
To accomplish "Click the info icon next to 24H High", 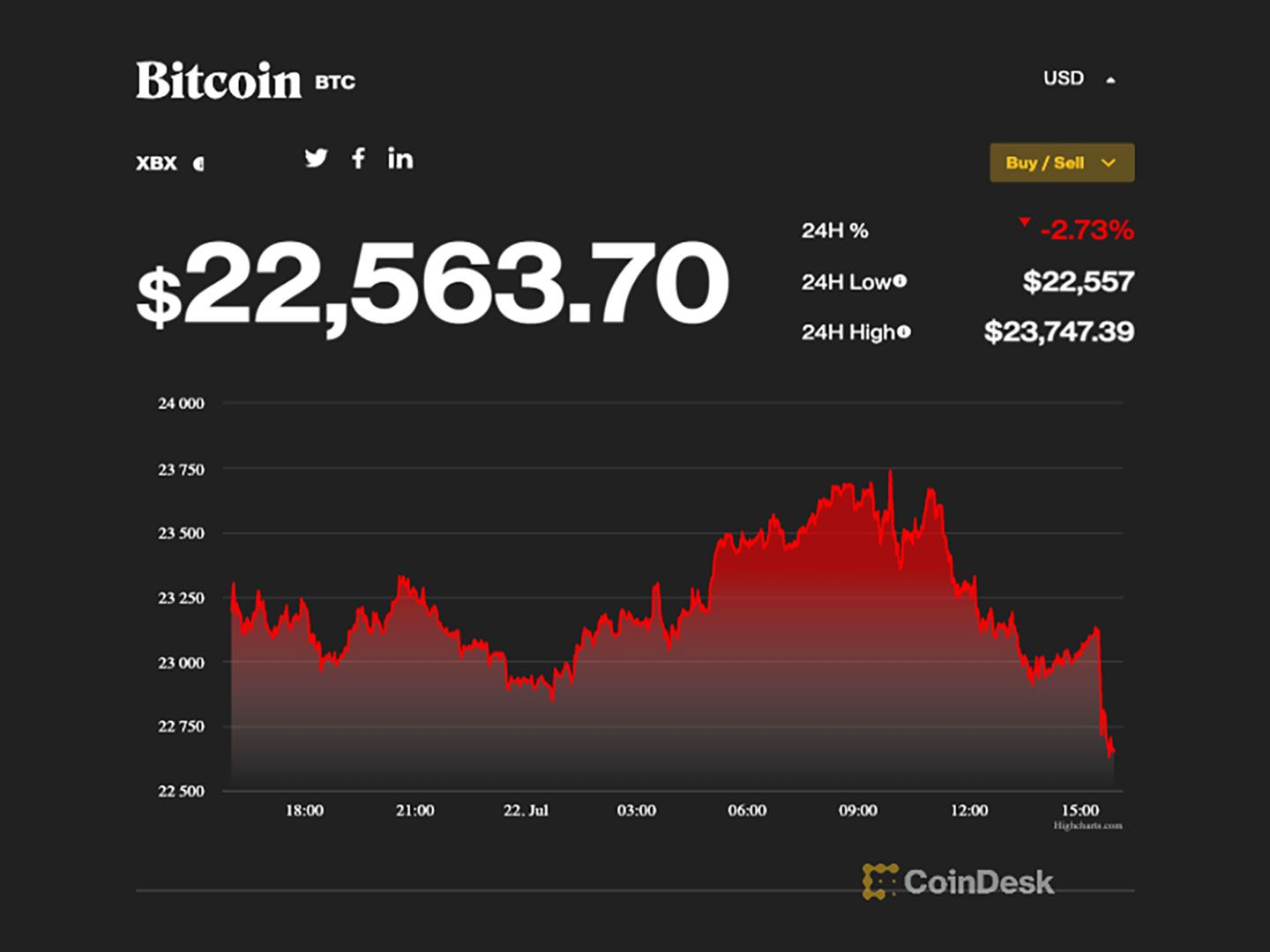I will tap(905, 332).
